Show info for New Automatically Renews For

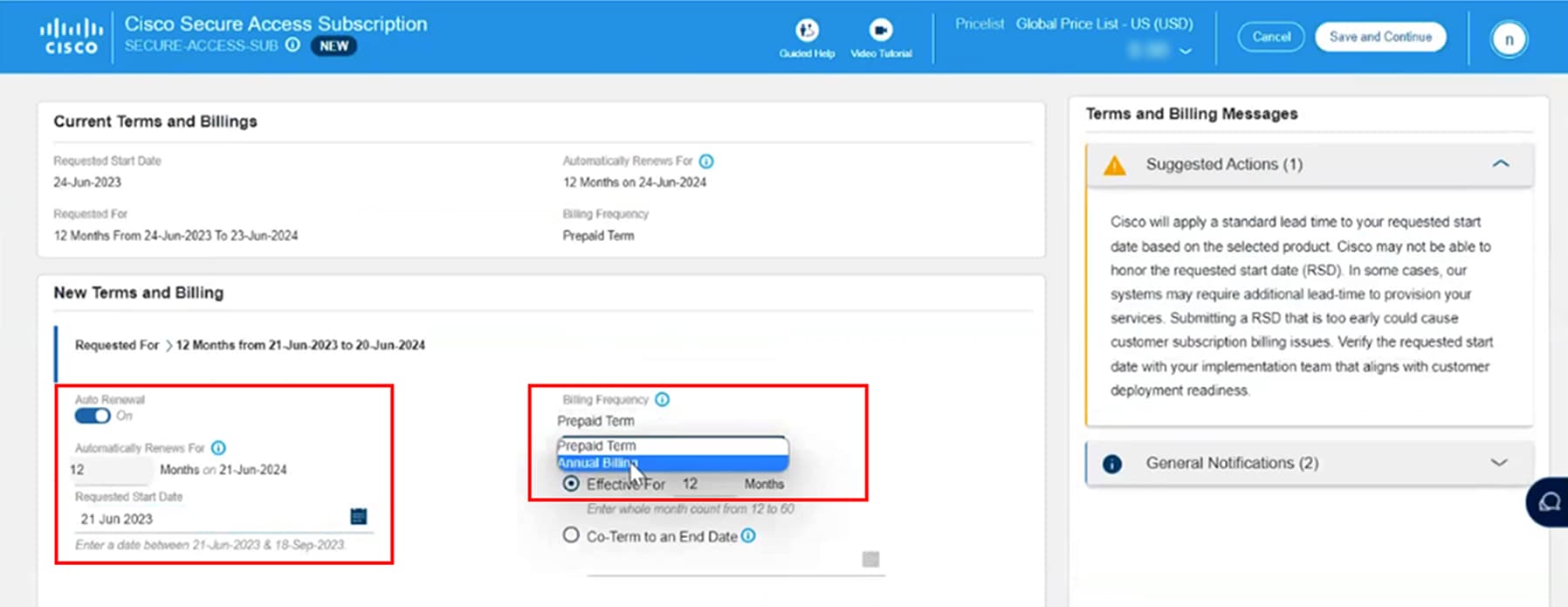(x=218, y=448)
